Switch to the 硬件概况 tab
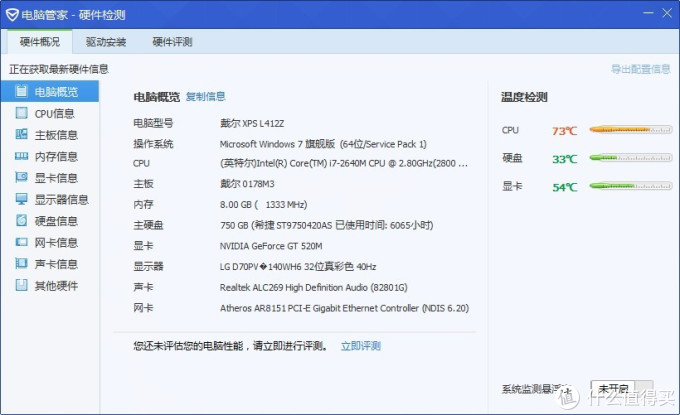The width and height of the screenshot is (680, 415). pyautogui.click(x=40, y=42)
